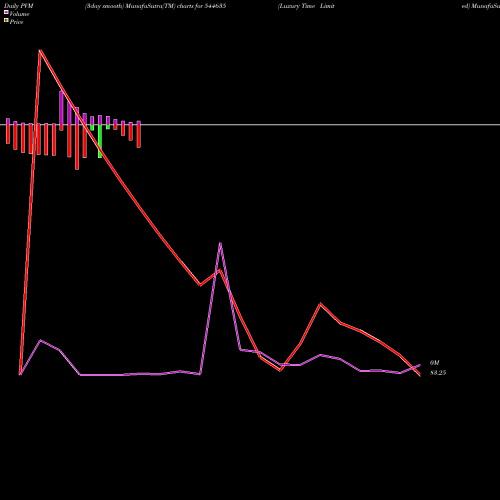The width and height of the screenshot is (500, 500).
Task: Click the purple volume line spike peak
Action: click(x=220, y=244)
